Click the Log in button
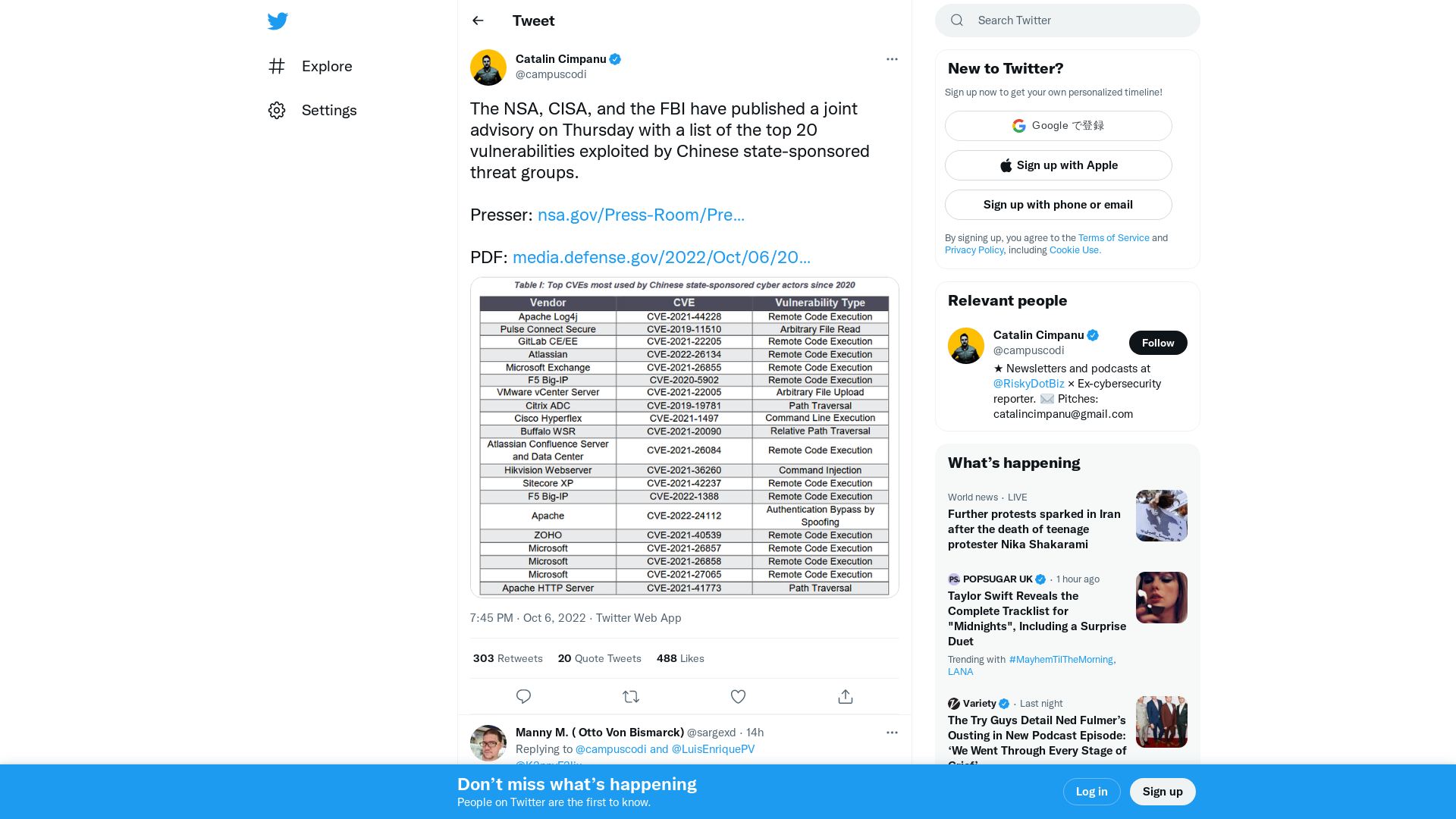This screenshot has width=1456, height=819. [x=1091, y=791]
